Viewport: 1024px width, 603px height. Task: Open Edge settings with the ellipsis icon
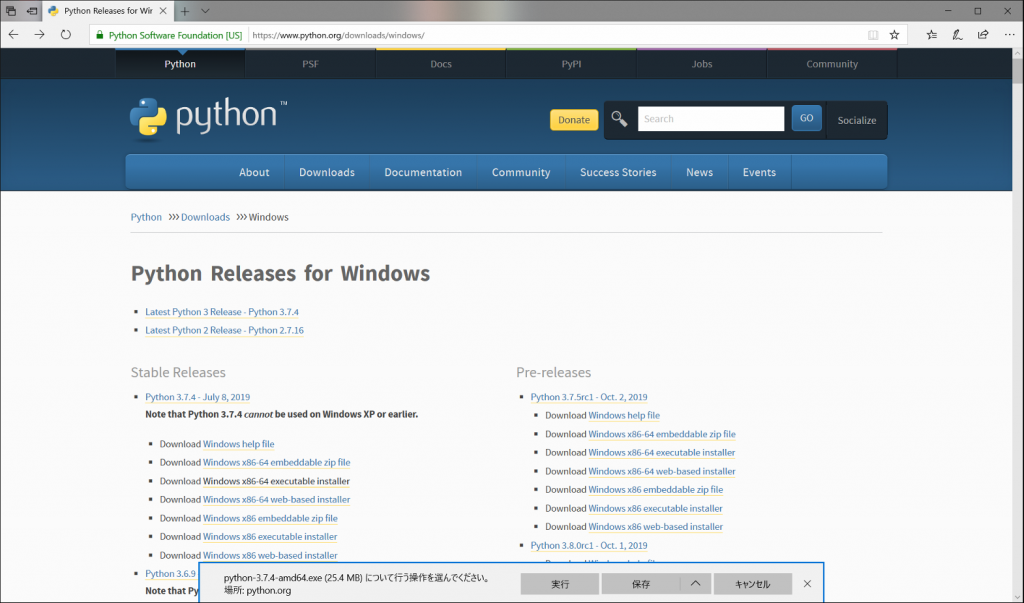1010,33
